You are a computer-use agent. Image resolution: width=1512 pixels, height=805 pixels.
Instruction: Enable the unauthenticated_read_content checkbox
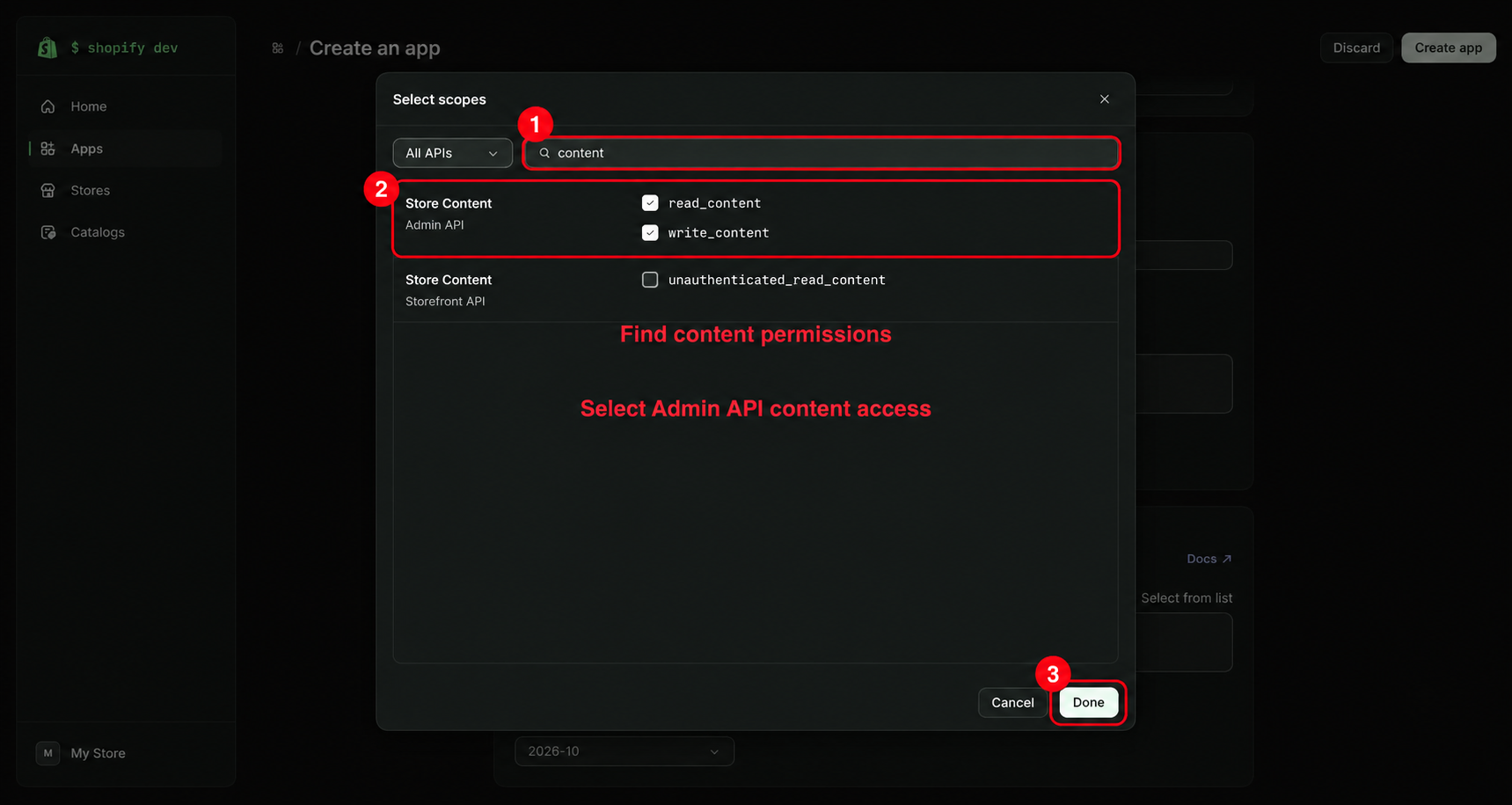[x=650, y=280]
